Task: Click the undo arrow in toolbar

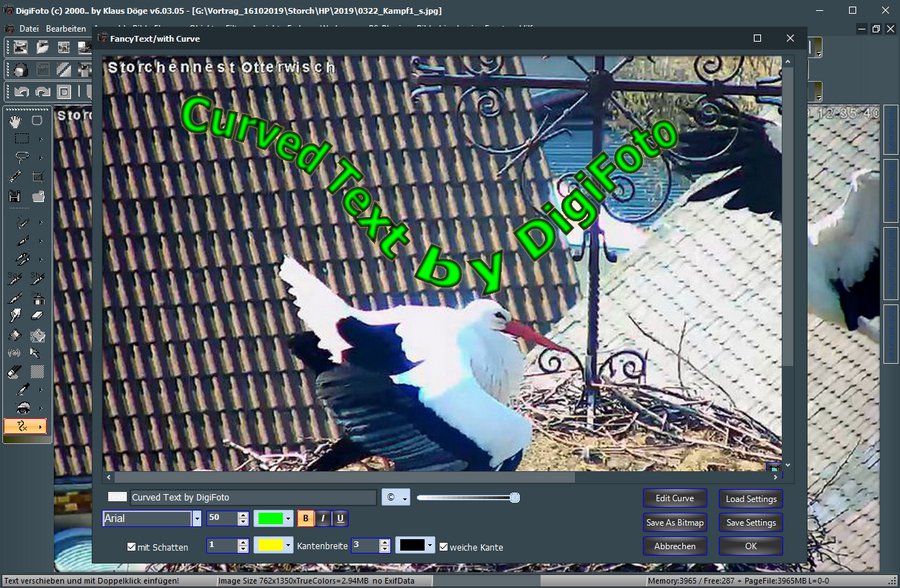Action: point(21,92)
